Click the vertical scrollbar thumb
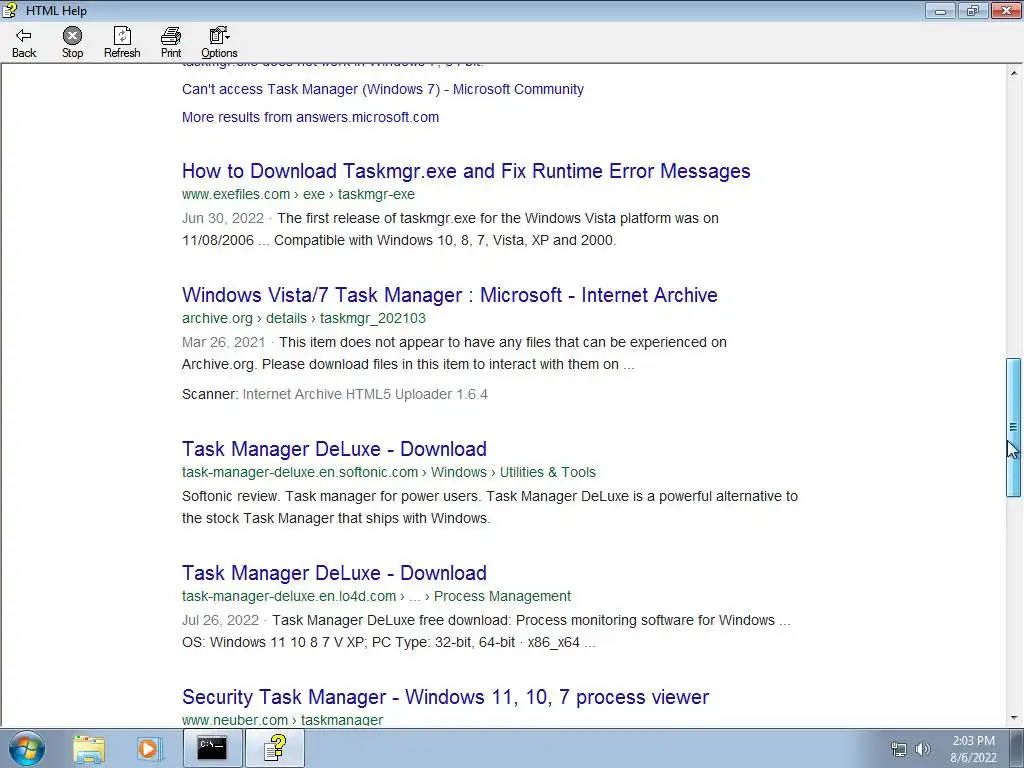This screenshot has width=1024, height=768. pyautogui.click(x=1013, y=428)
